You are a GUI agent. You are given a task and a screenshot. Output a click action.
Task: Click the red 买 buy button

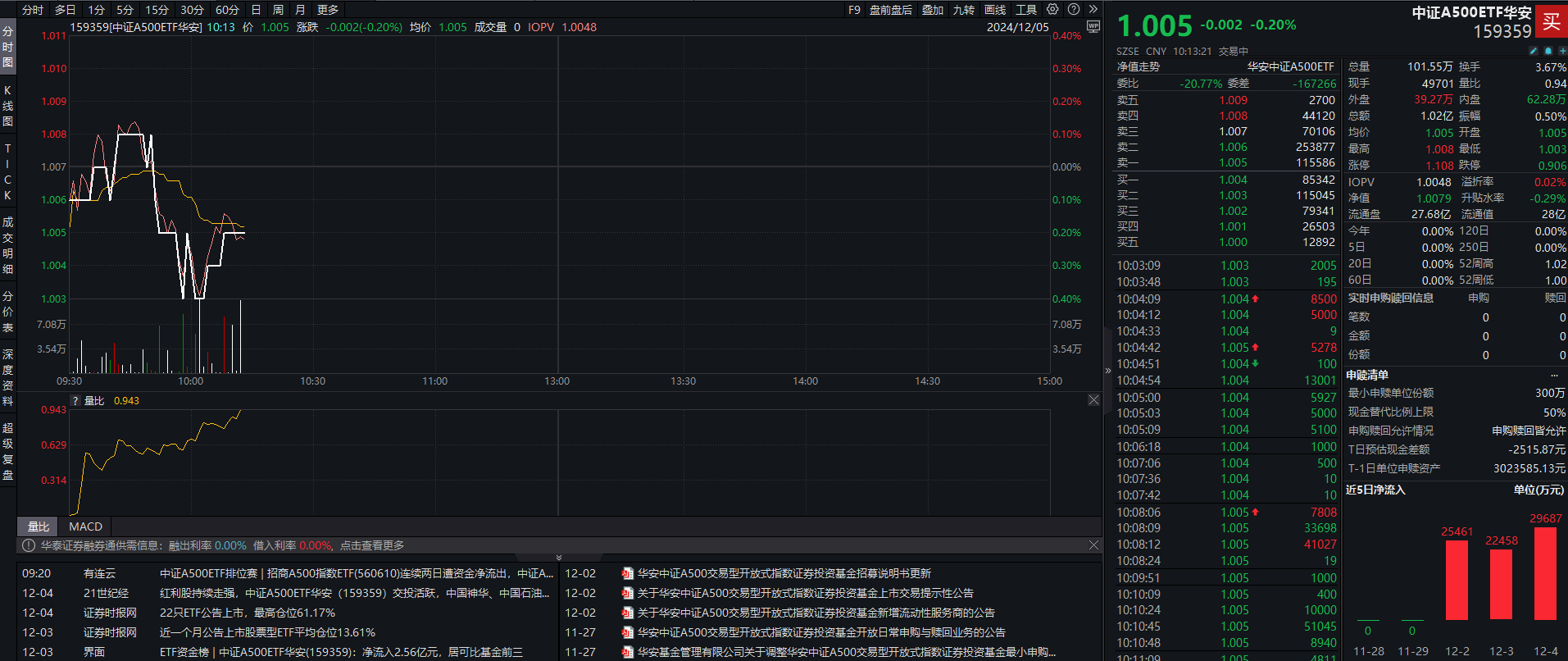tap(1551, 21)
